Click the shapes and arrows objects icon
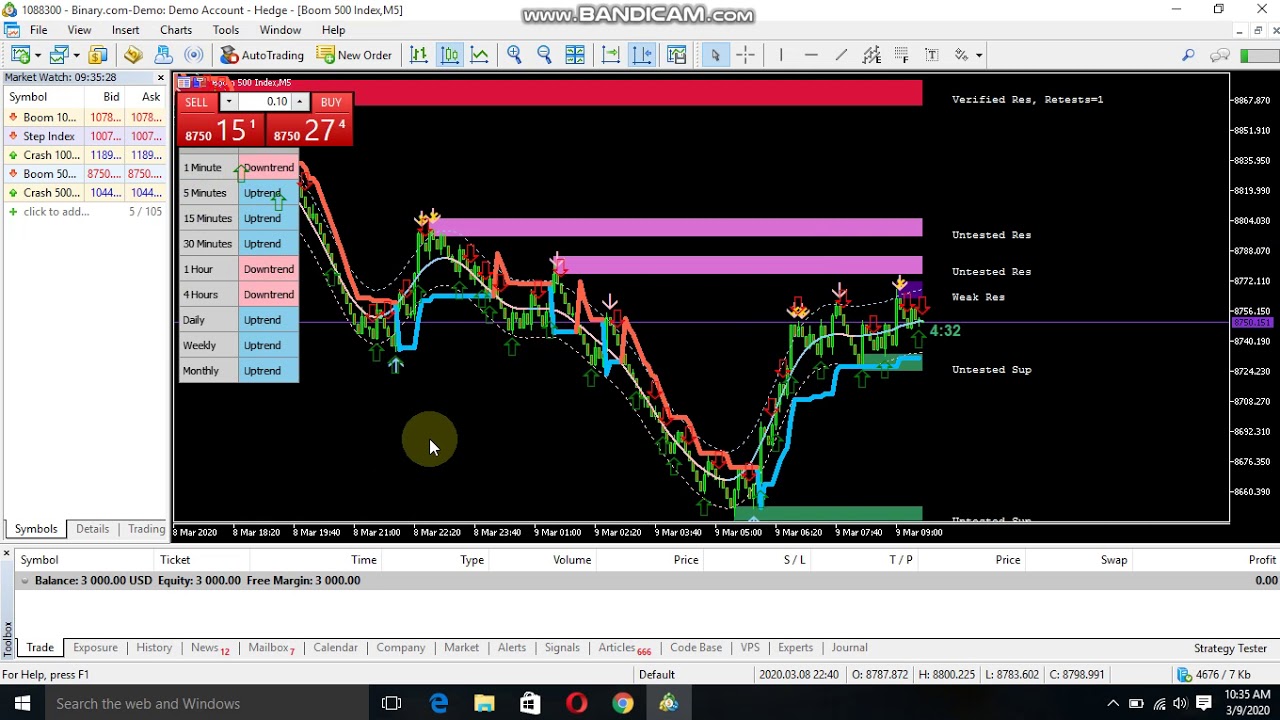The image size is (1280, 720). click(961, 55)
